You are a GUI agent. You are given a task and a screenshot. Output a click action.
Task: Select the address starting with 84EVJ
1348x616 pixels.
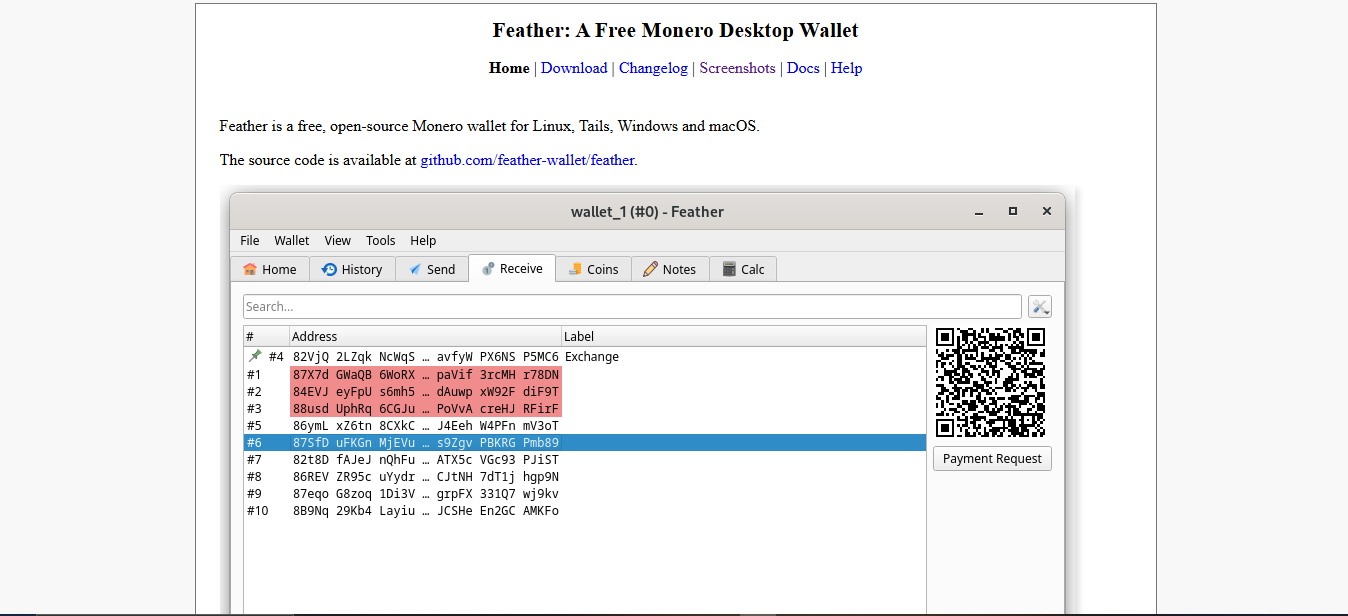pyautogui.click(x=425, y=391)
